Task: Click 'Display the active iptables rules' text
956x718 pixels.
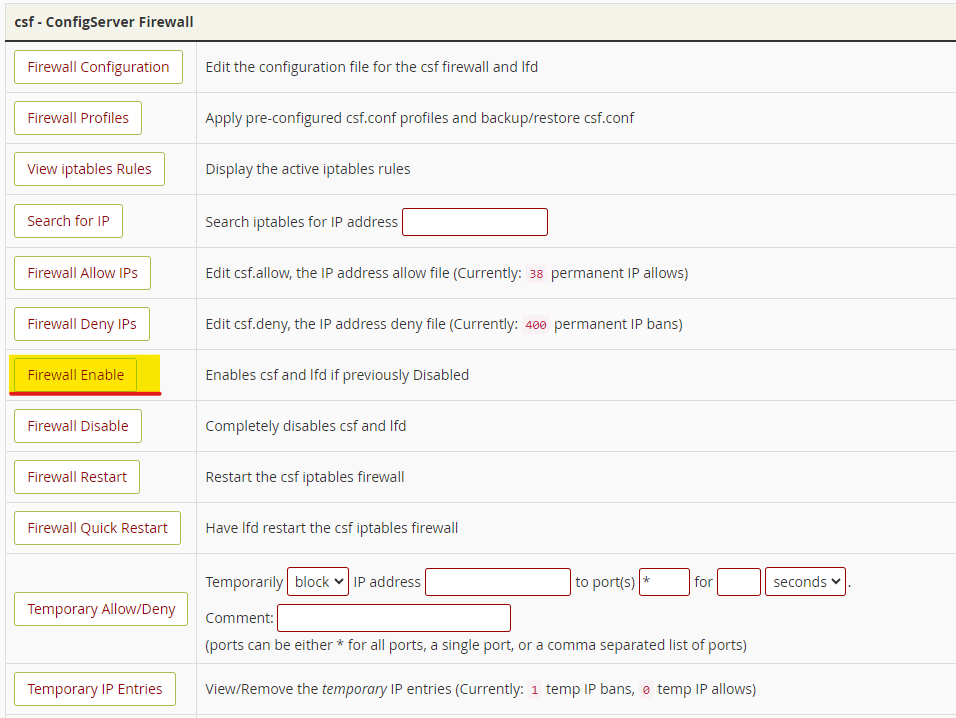Action: click(308, 169)
